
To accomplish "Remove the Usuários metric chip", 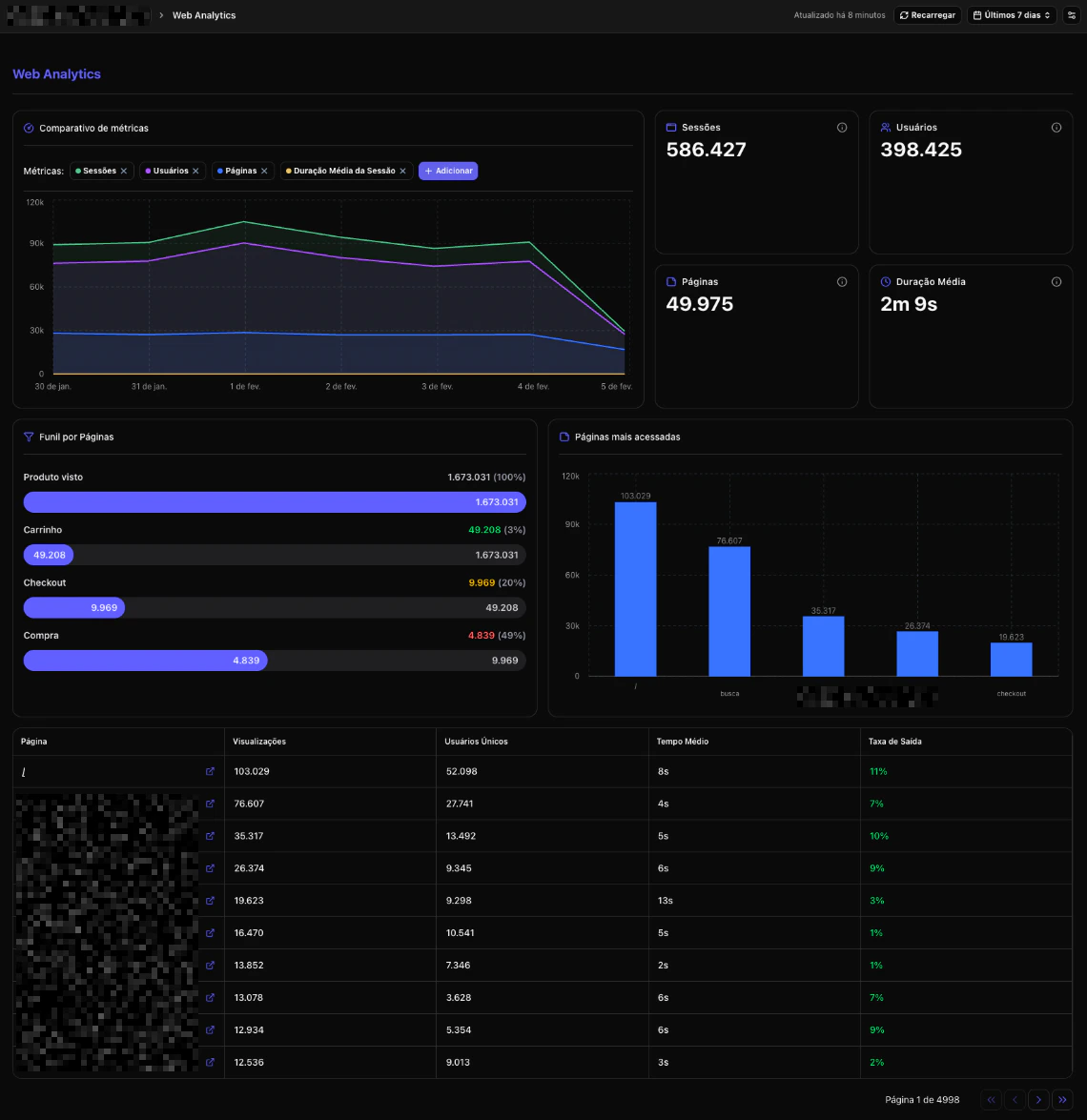I will [x=195, y=171].
